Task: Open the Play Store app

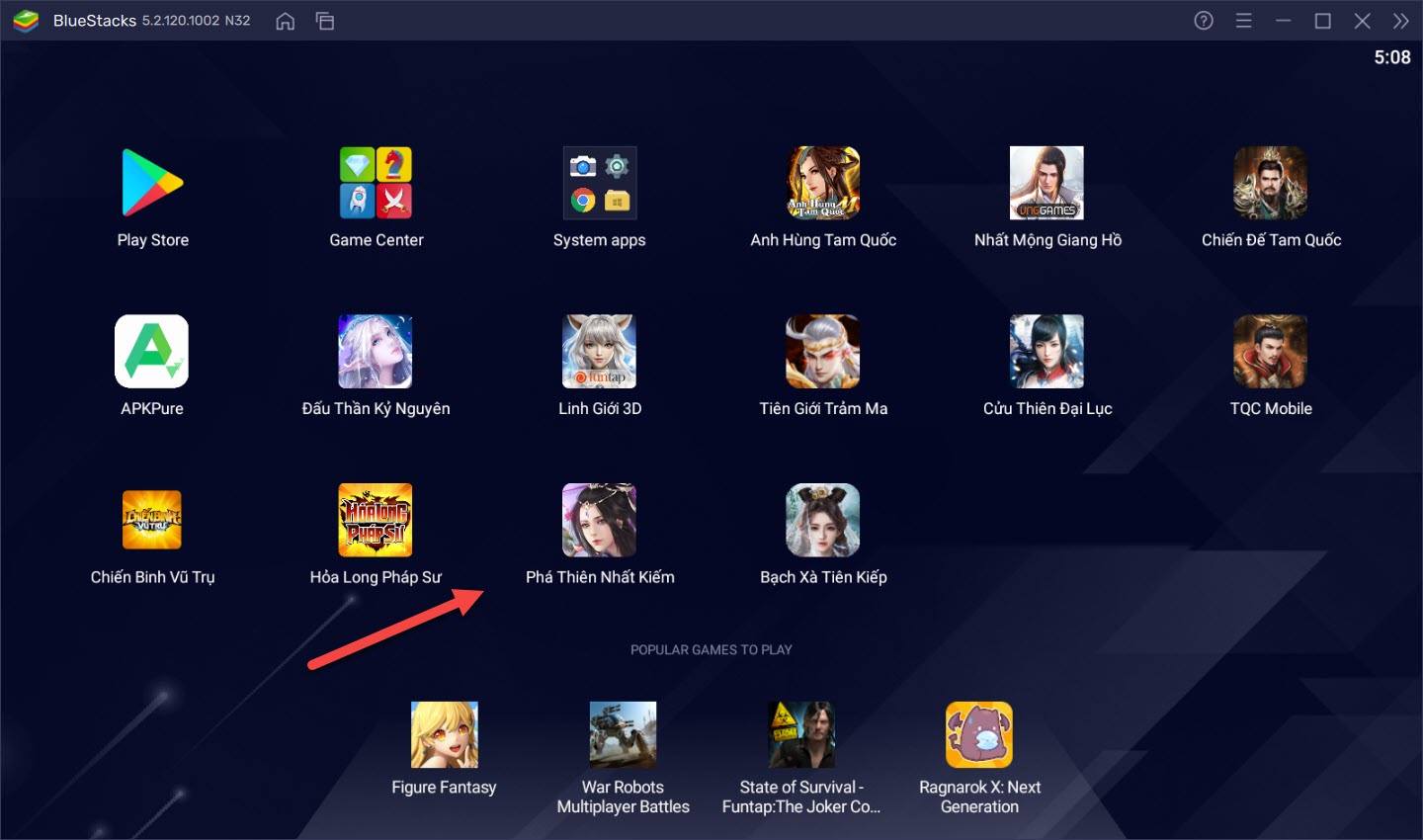Action: point(152,183)
